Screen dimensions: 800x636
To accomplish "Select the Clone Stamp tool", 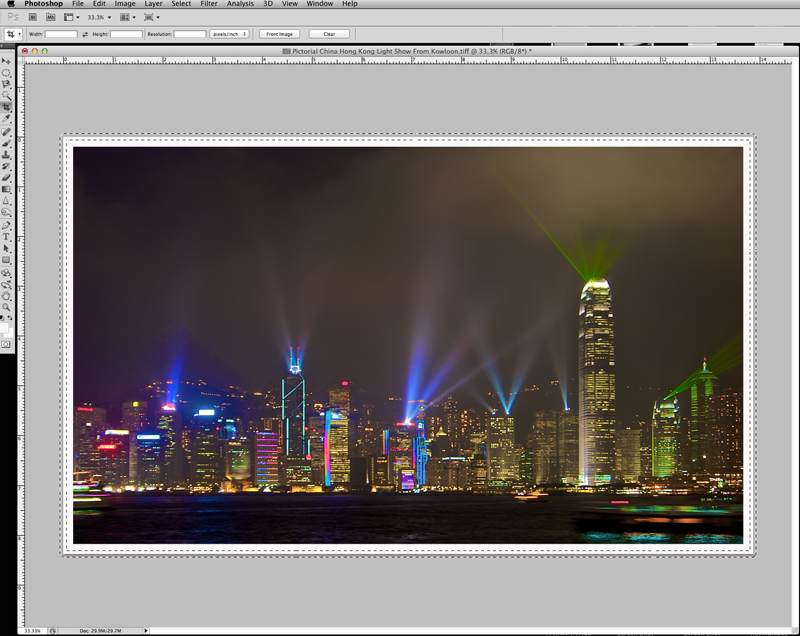I will coord(6,155).
